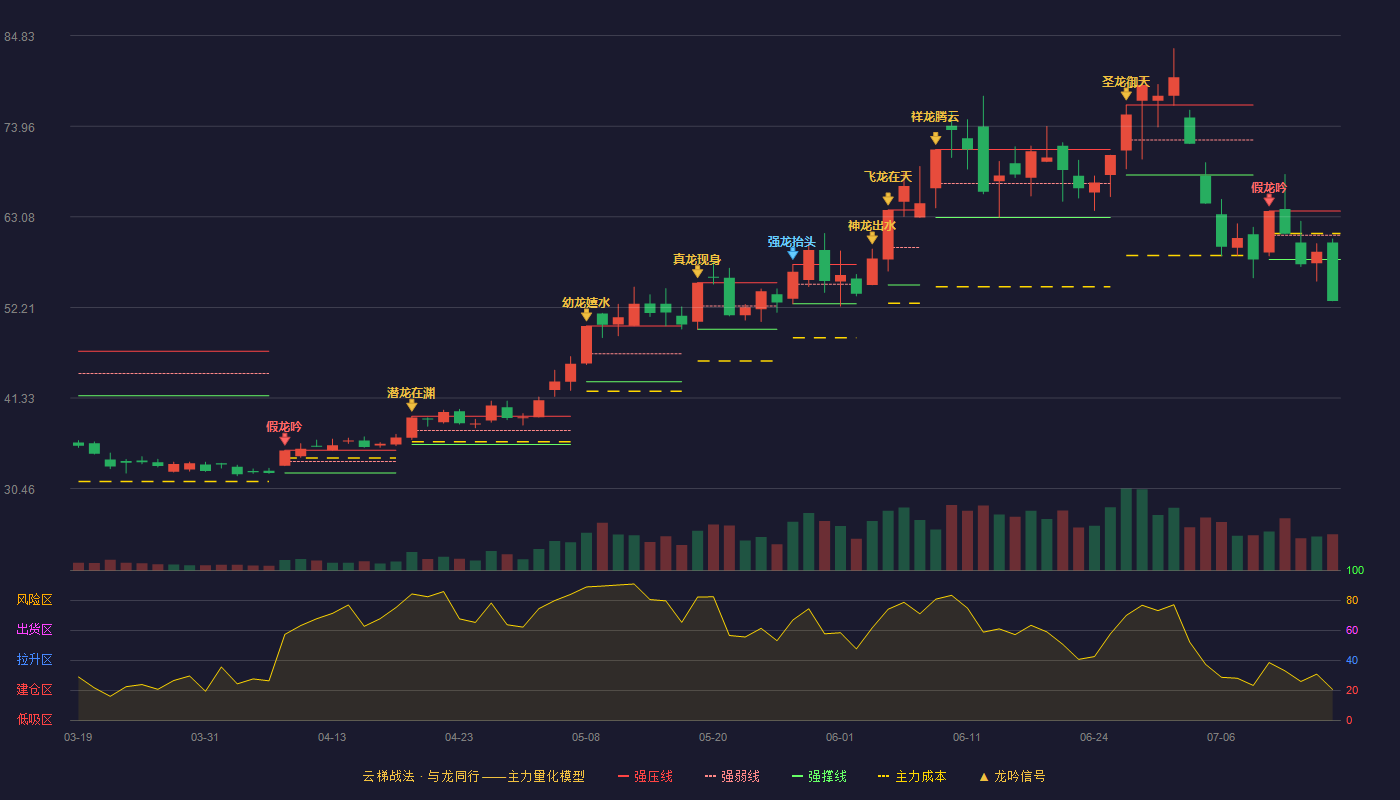Click the 潜龙在渊 signal arrow marker

click(411, 405)
